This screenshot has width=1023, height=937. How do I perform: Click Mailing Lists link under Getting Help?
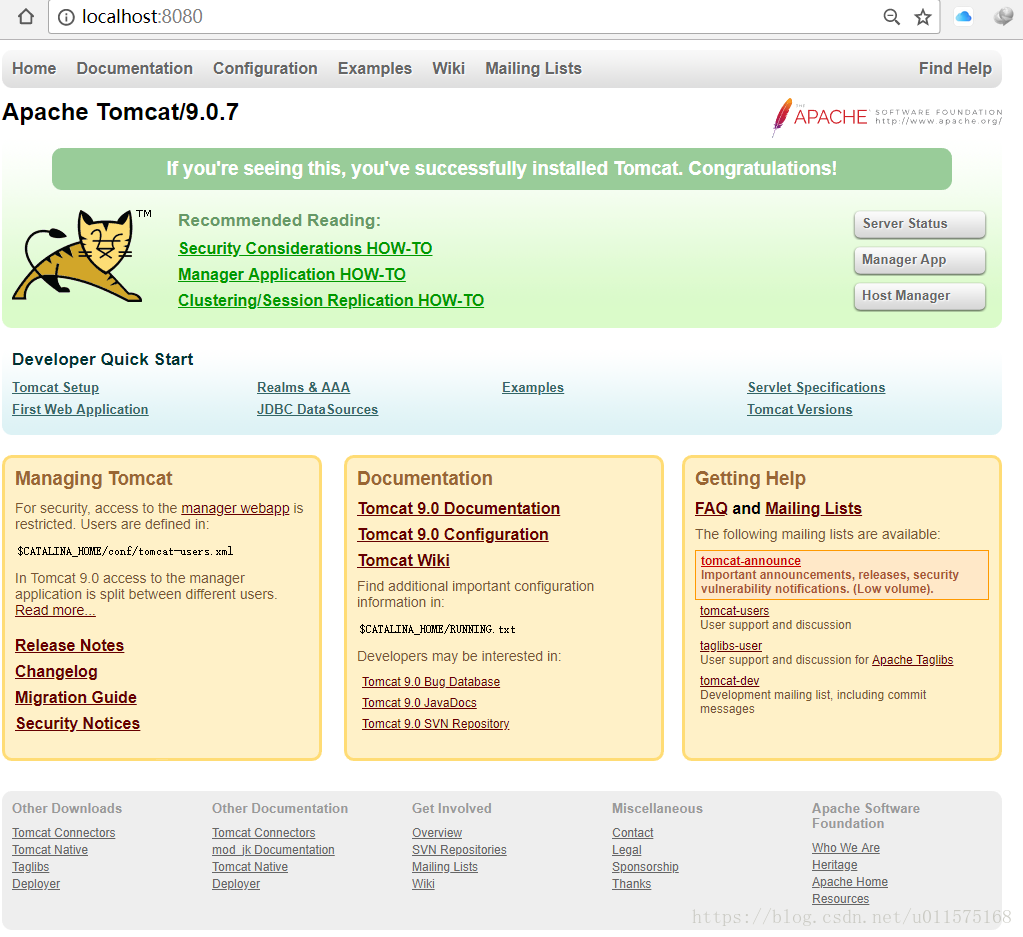813,508
